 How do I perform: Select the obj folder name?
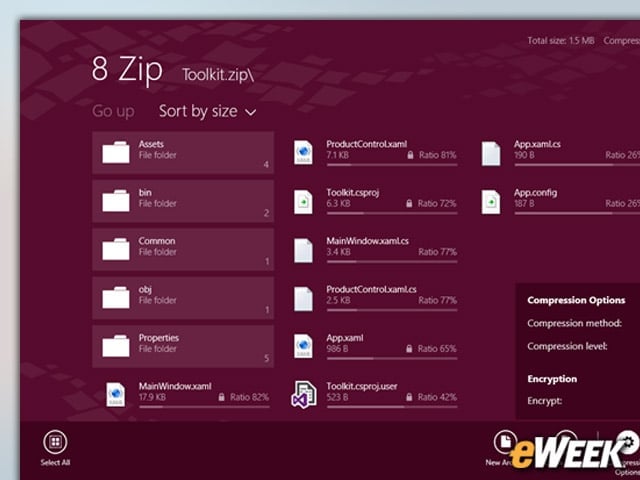[x=145, y=290]
